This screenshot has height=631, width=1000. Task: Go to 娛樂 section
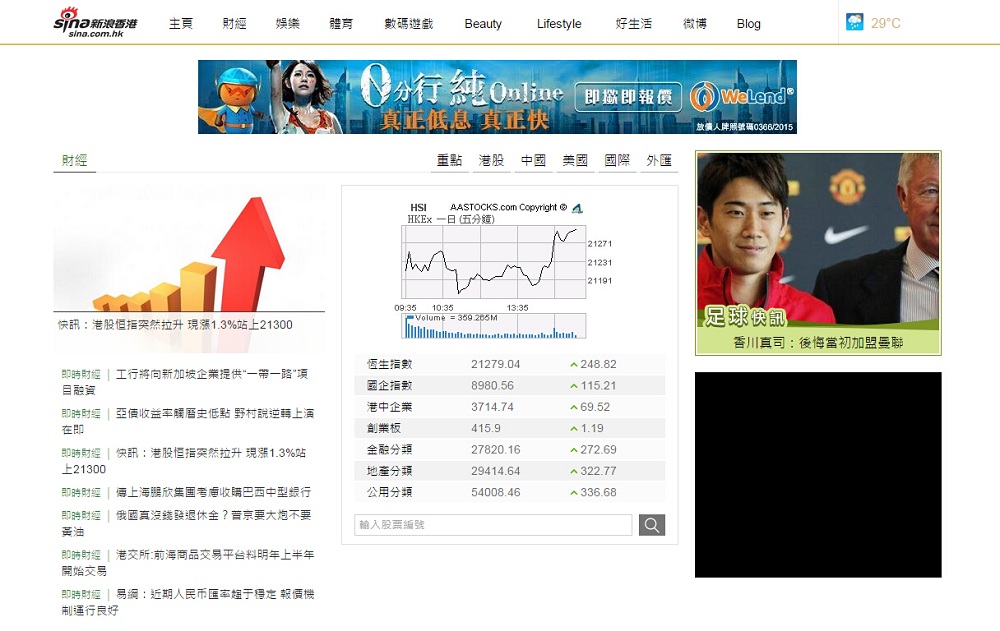(x=288, y=24)
